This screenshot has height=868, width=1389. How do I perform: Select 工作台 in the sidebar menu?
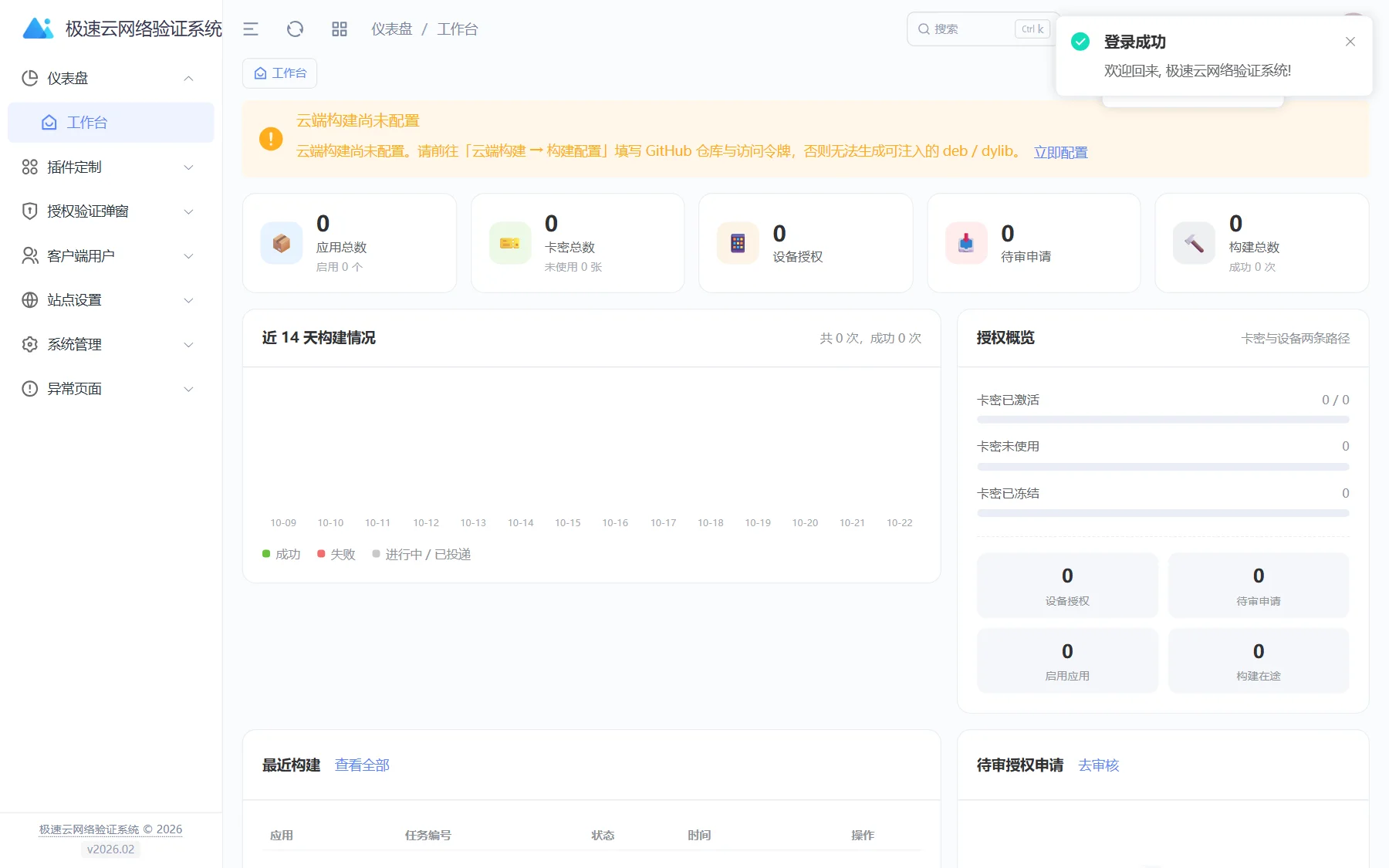click(110, 123)
